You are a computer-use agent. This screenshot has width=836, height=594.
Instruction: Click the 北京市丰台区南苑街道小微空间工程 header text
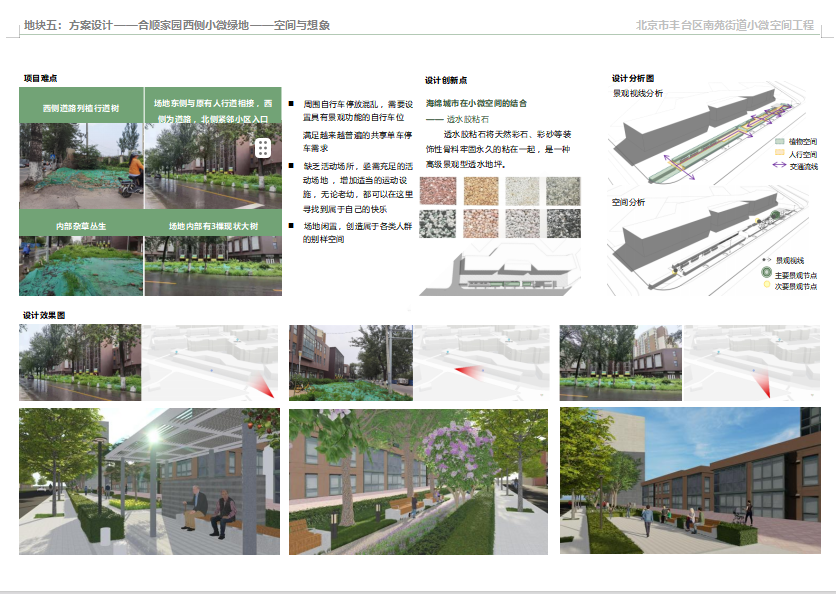point(725,25)
